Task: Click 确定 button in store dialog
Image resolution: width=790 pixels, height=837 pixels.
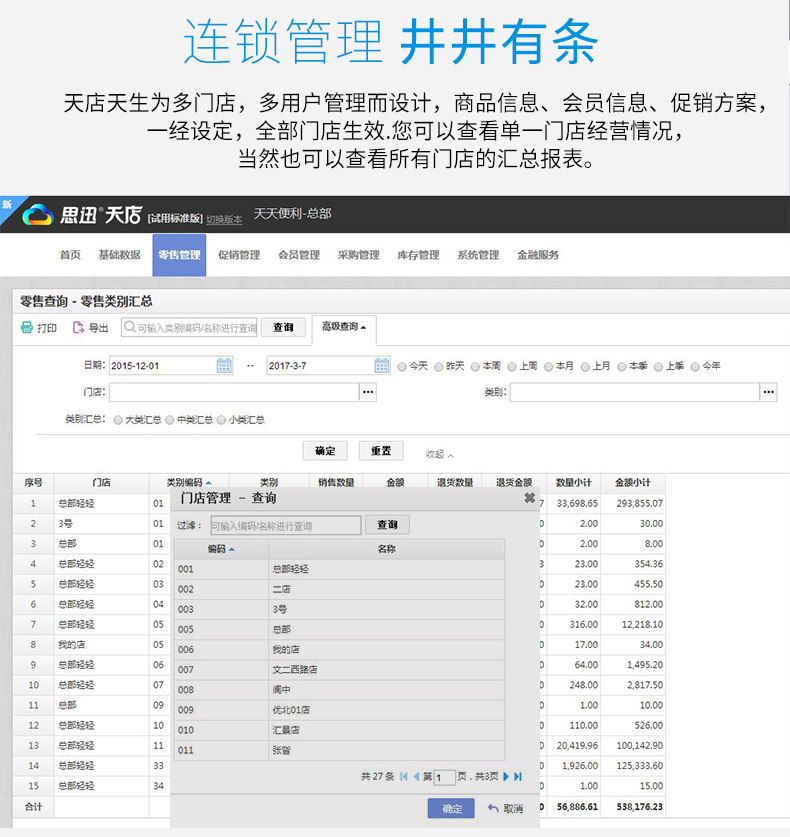Action: pos(451,809)
